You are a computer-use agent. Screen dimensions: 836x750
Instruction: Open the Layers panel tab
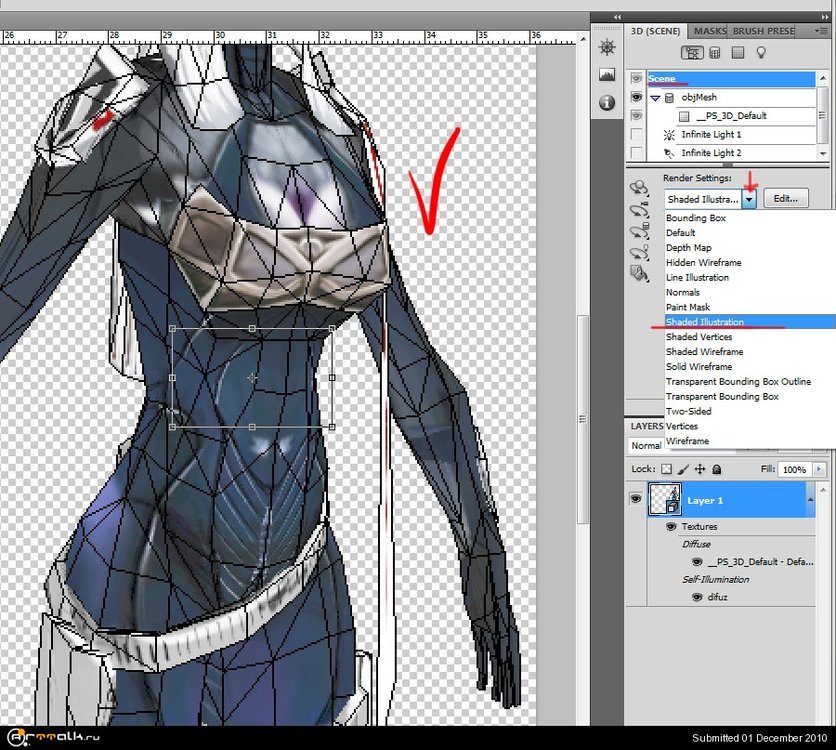[x=647, y=426]
